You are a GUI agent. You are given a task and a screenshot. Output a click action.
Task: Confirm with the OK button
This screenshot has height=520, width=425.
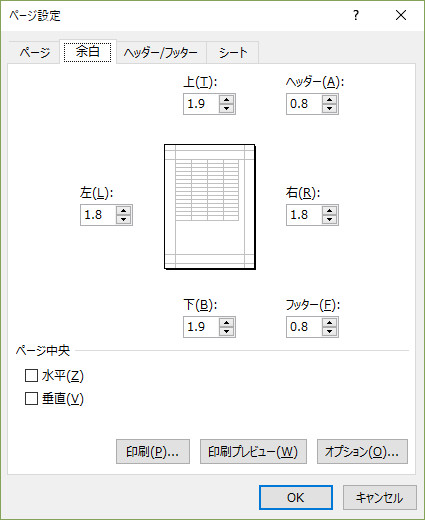(296, 498)
